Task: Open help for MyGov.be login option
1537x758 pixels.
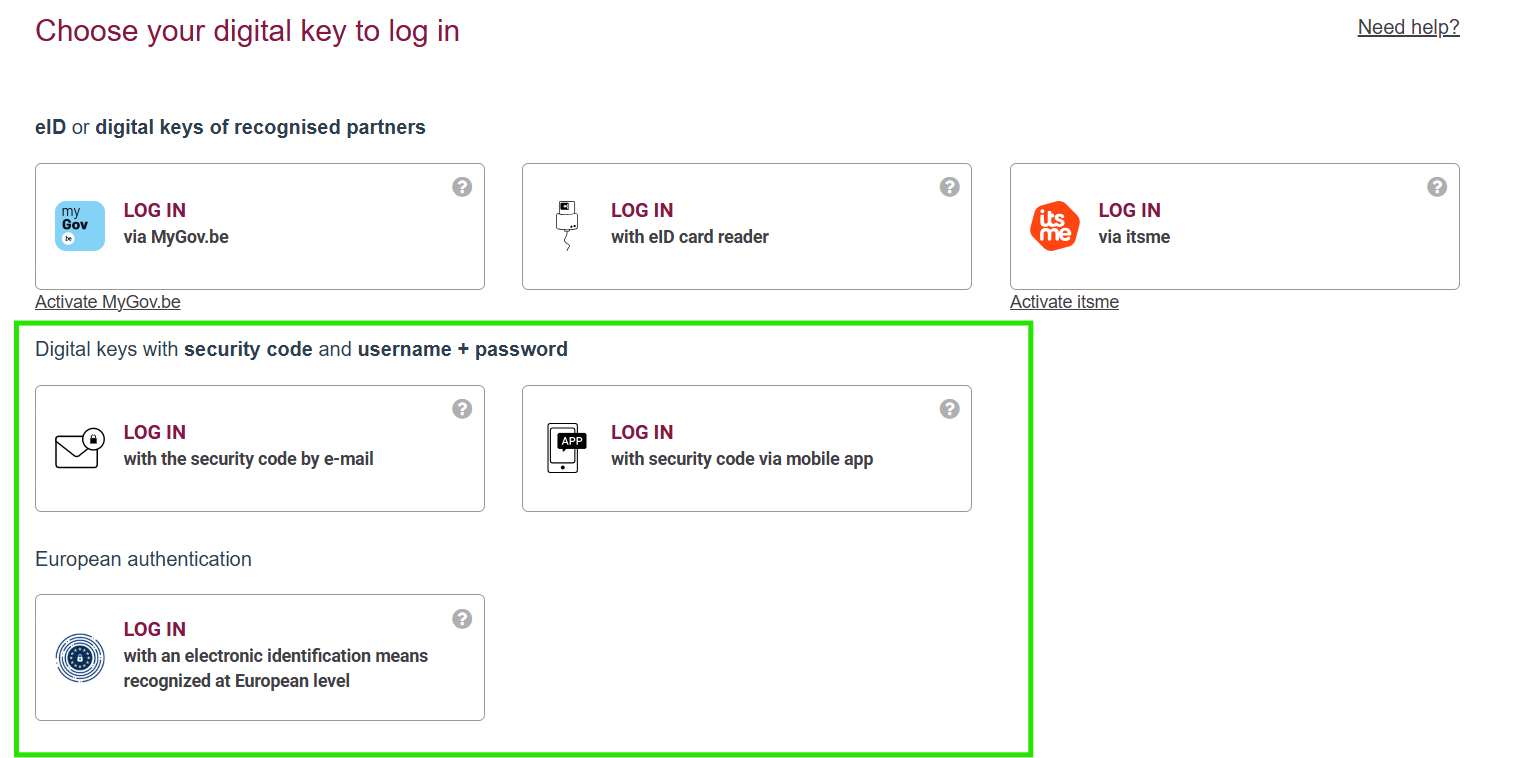Action: 462,187
